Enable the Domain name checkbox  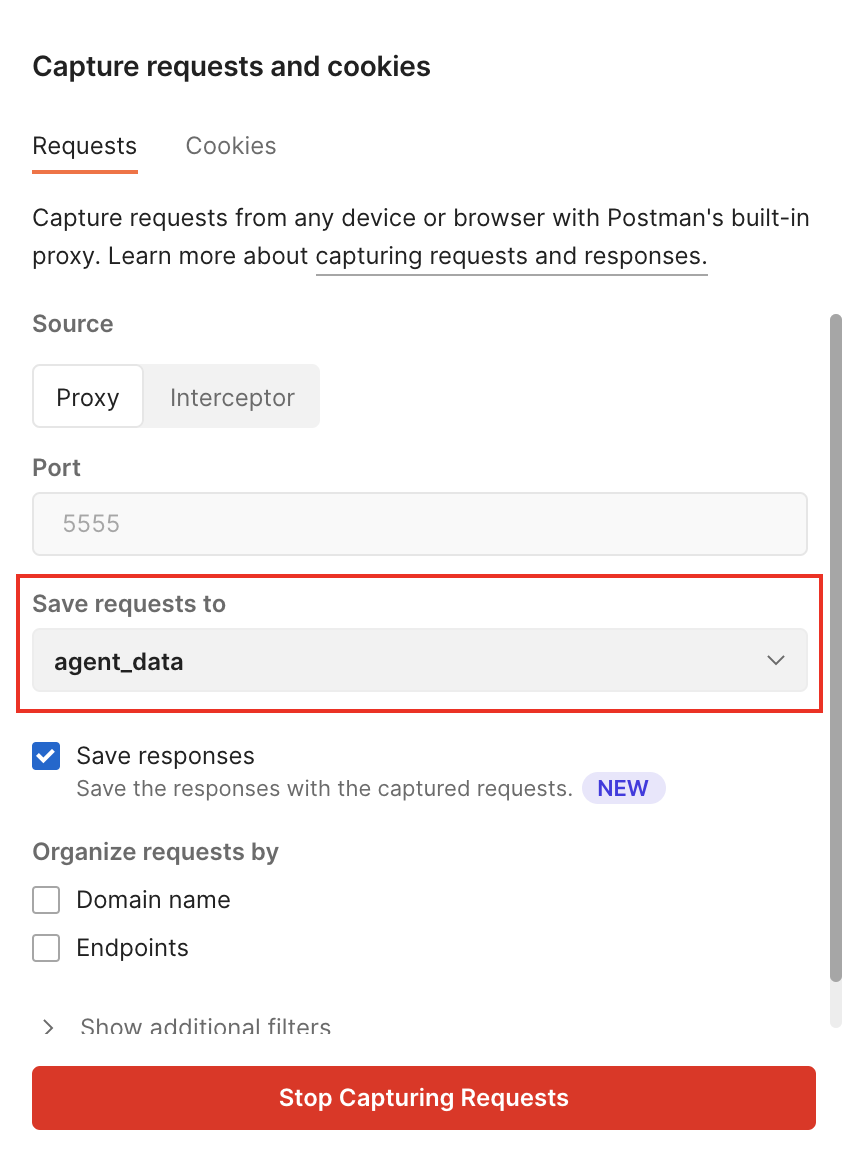click(x=46, y=900)
